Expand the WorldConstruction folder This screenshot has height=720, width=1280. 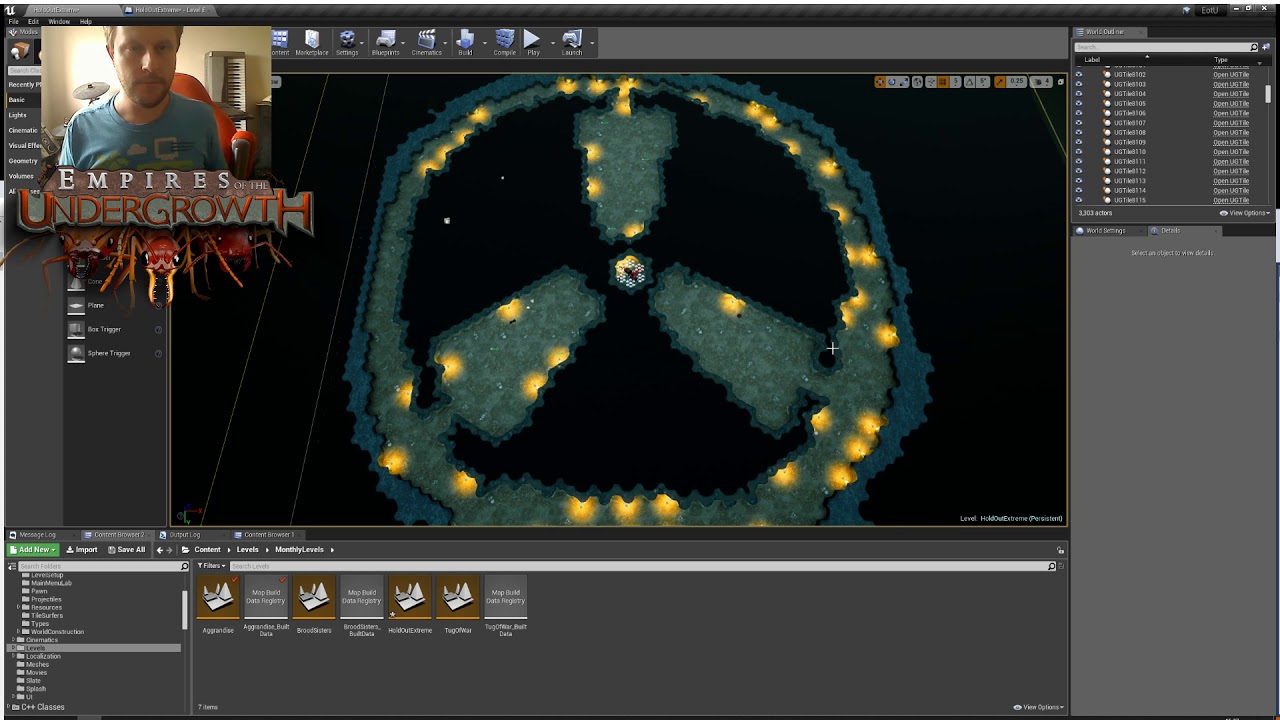coord(20,632)
